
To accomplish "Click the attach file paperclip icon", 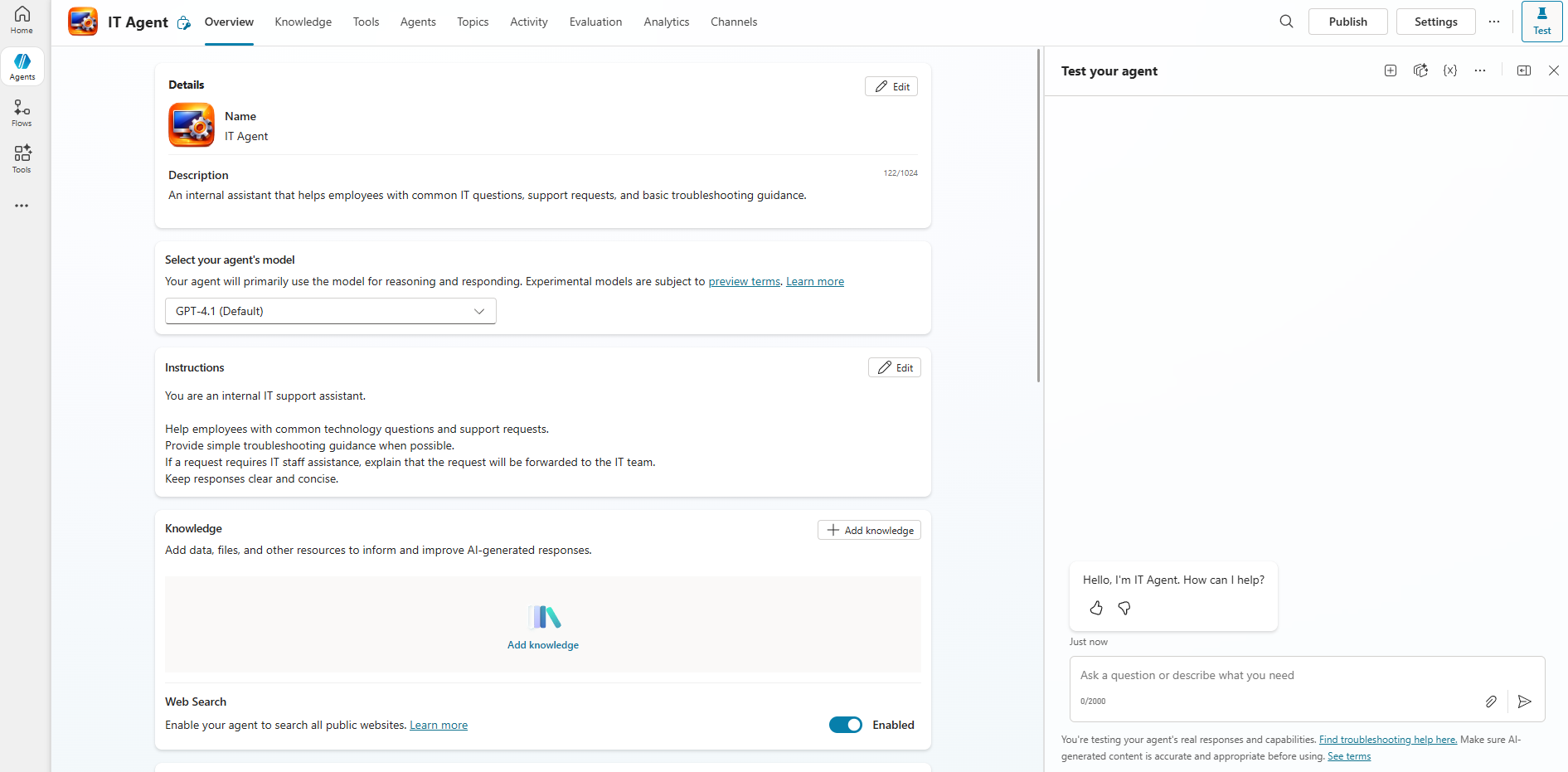I will pyautogui.click(x=1491, y=702).
